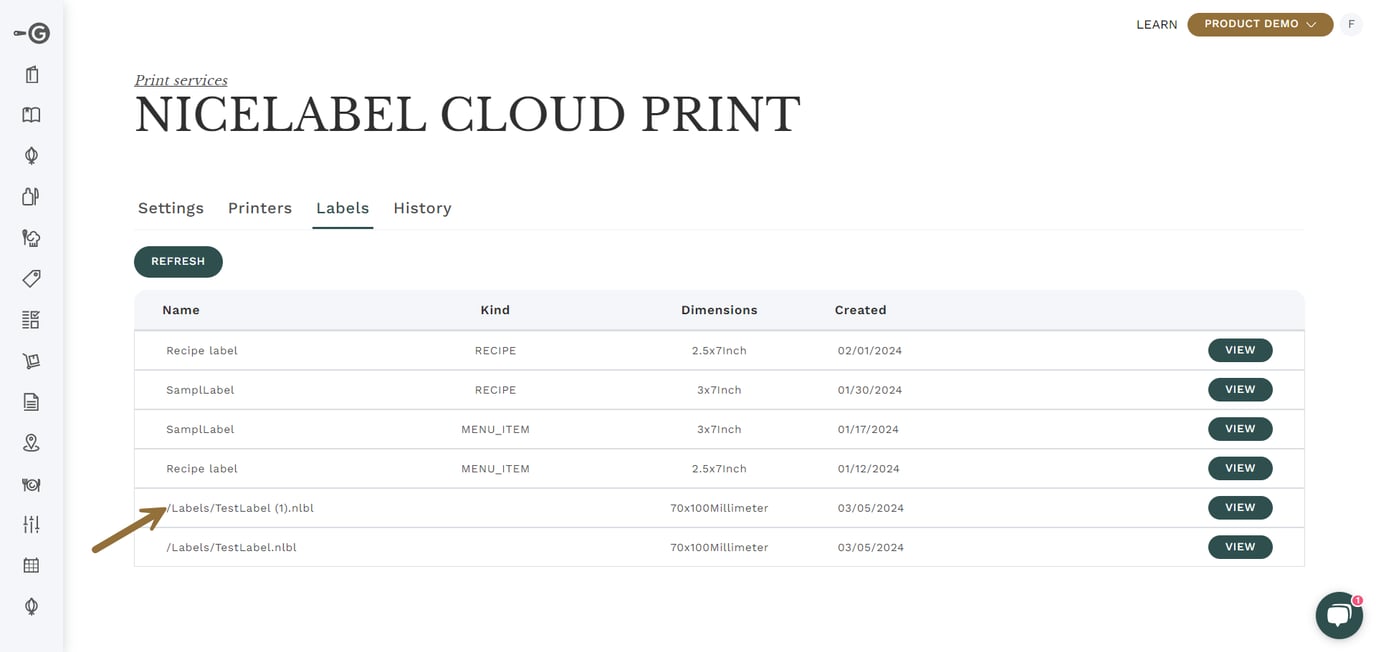
Task: Select the calendar grid icon in the sidebar
Action: 30,564
